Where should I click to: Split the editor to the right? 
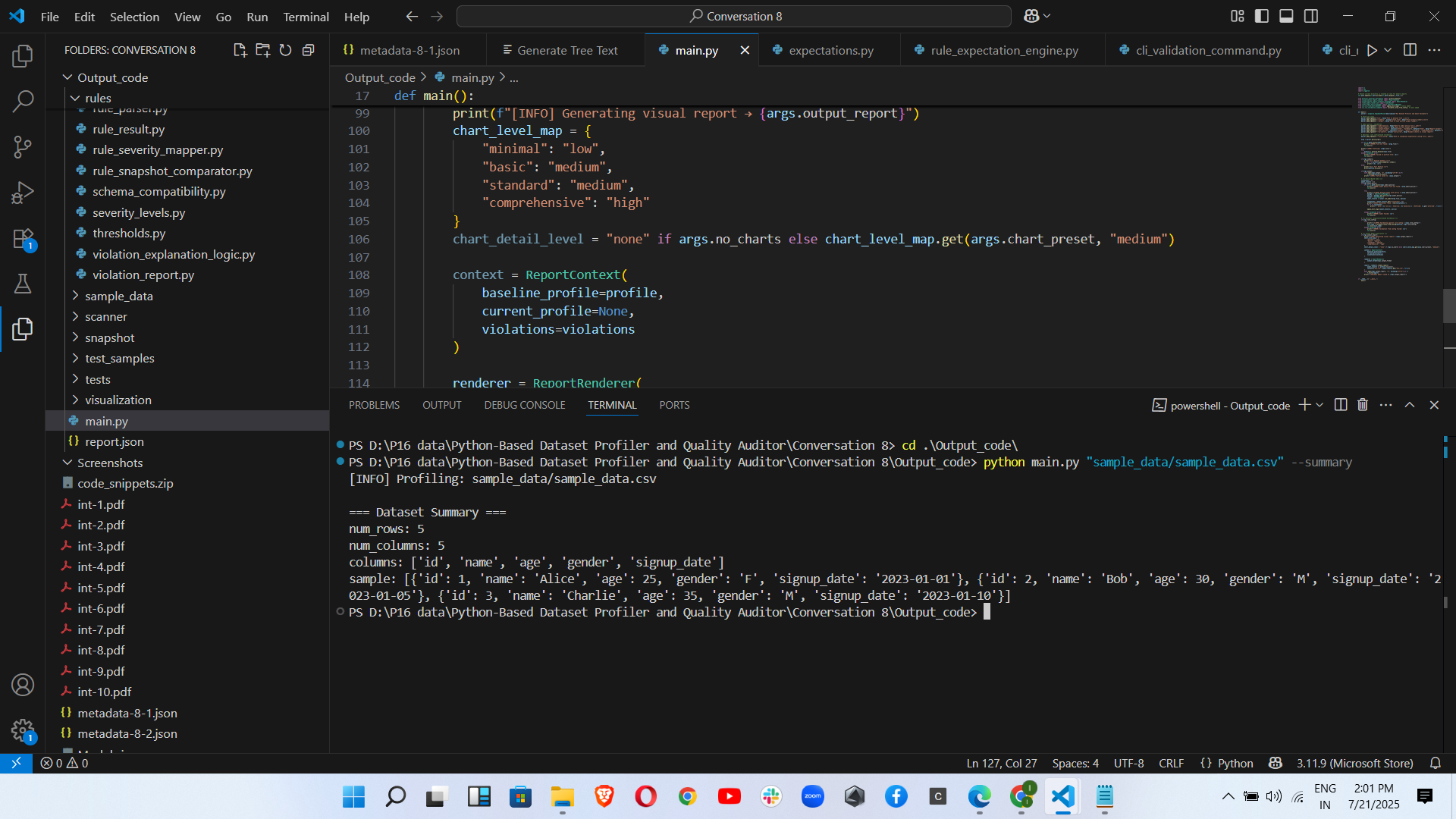click(1410, 50)
